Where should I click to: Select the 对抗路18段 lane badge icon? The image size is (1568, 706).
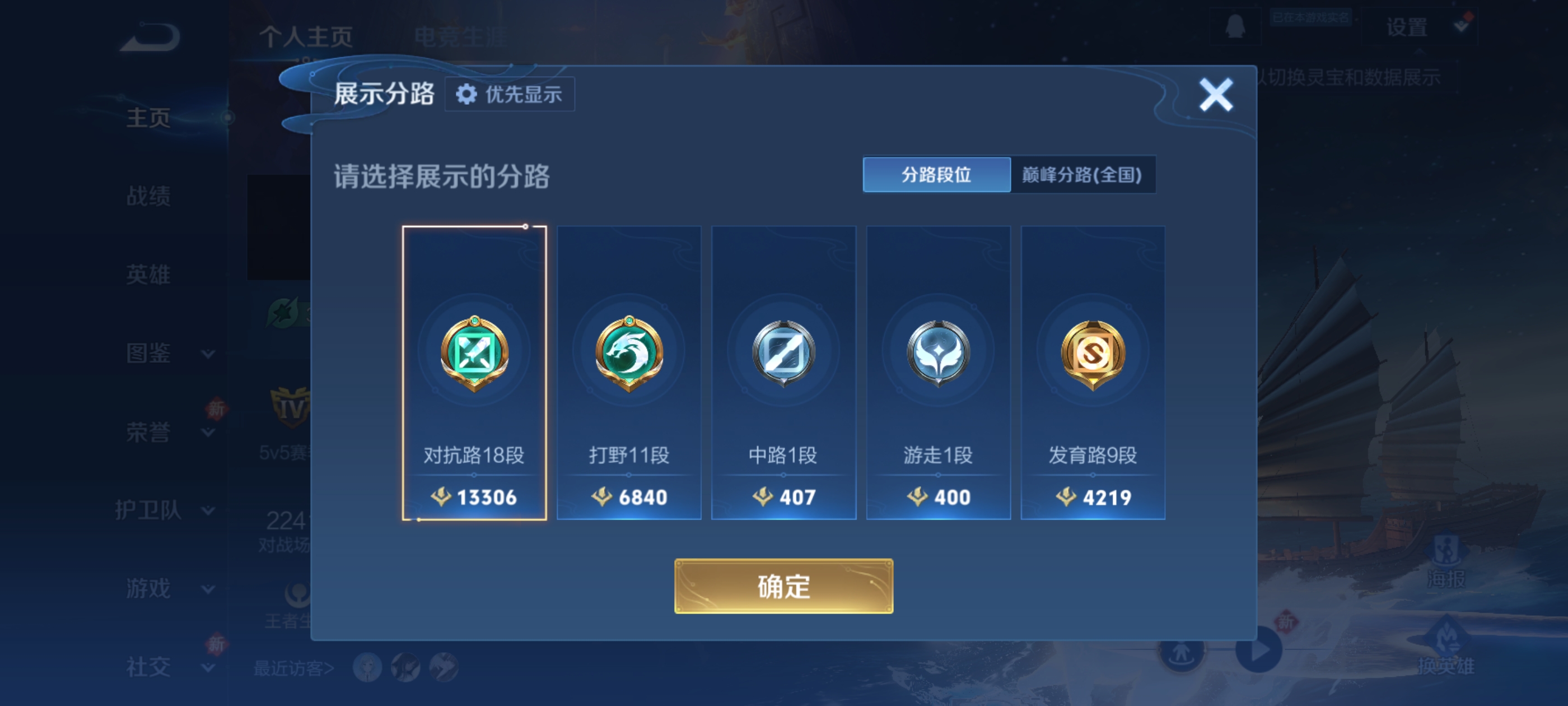point(474,352)
